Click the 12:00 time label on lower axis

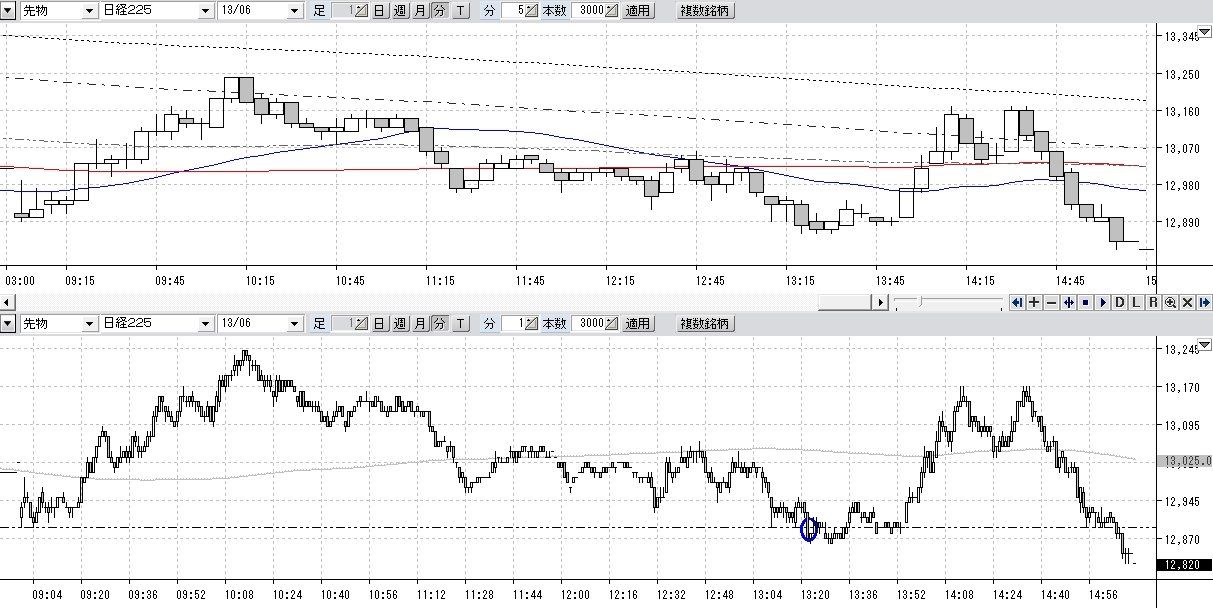(576, 594)
